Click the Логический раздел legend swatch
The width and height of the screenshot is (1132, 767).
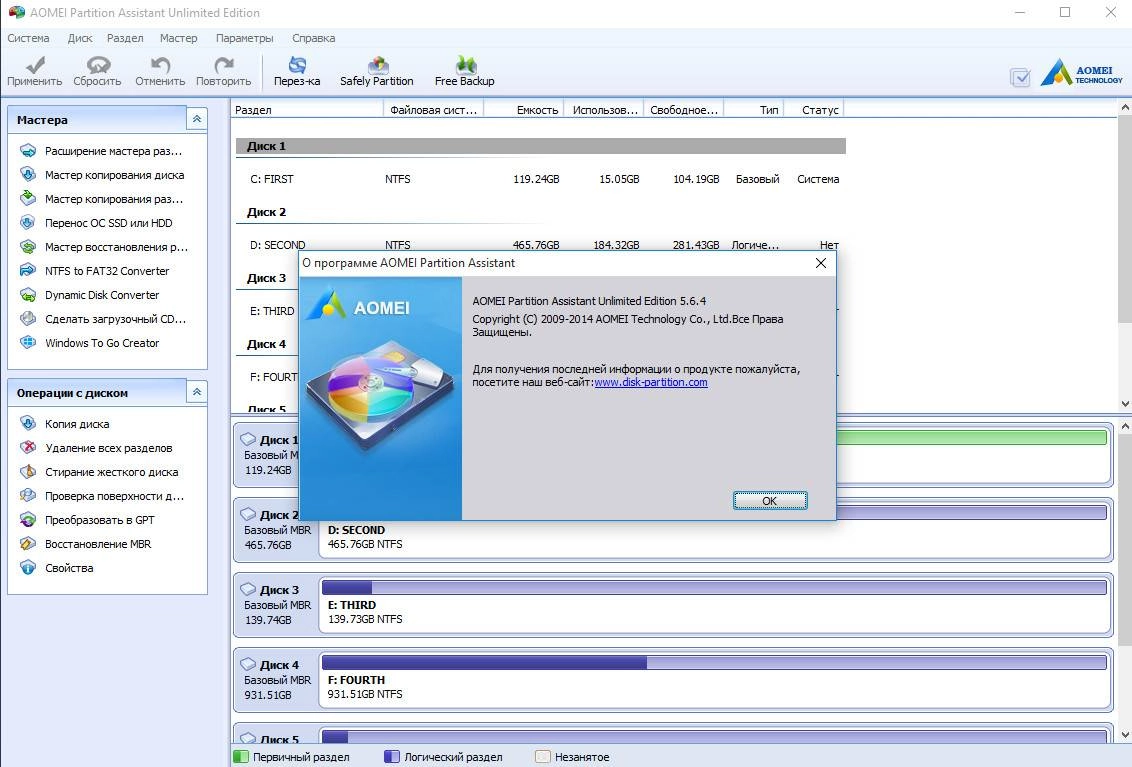click(x=392, y=757)
